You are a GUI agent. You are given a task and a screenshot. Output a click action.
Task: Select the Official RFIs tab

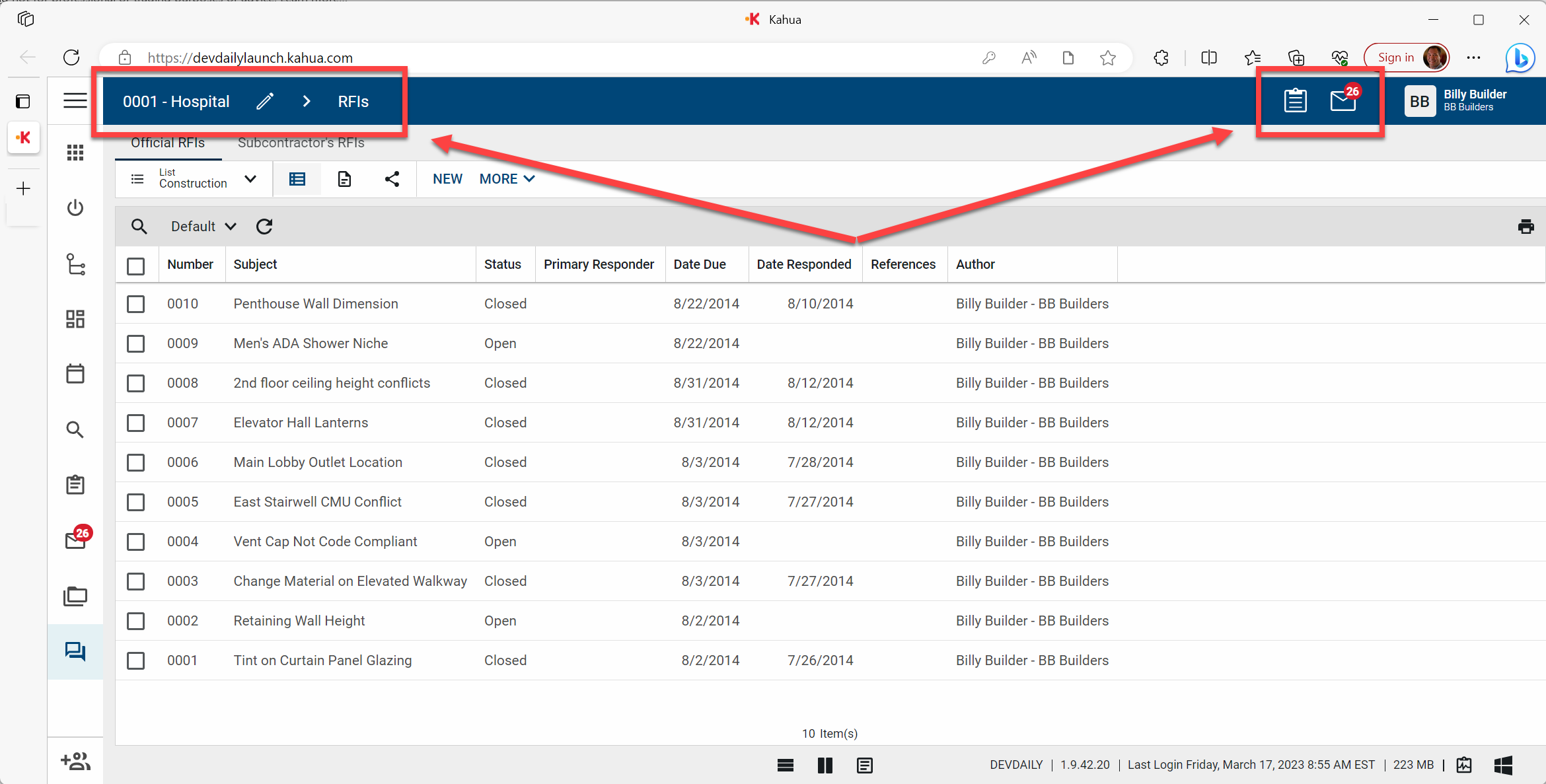(x=168, y=143)
